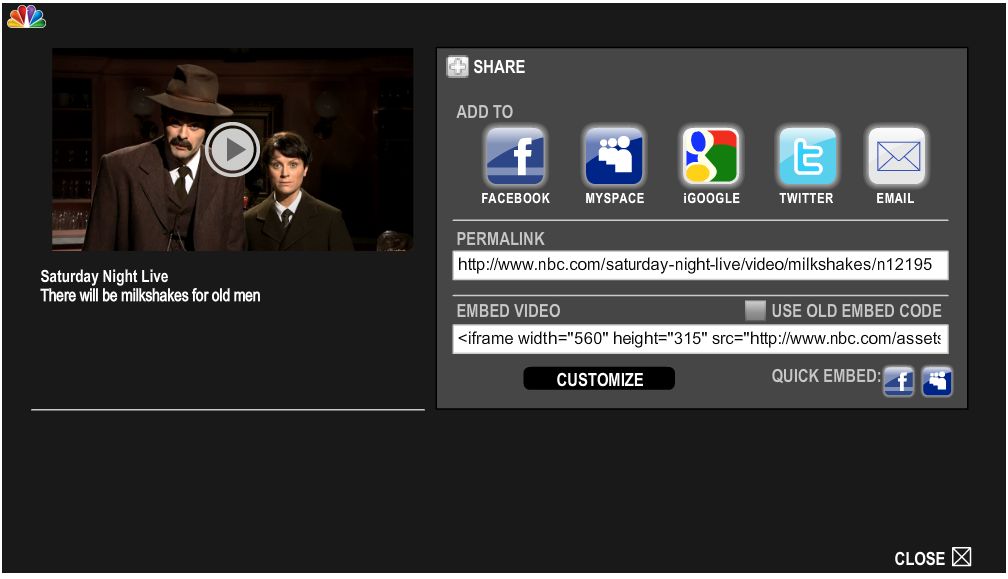Screen dimensions: 1008x579
Task: Use the Facebook quick embed icon
Action: point(898,380)
